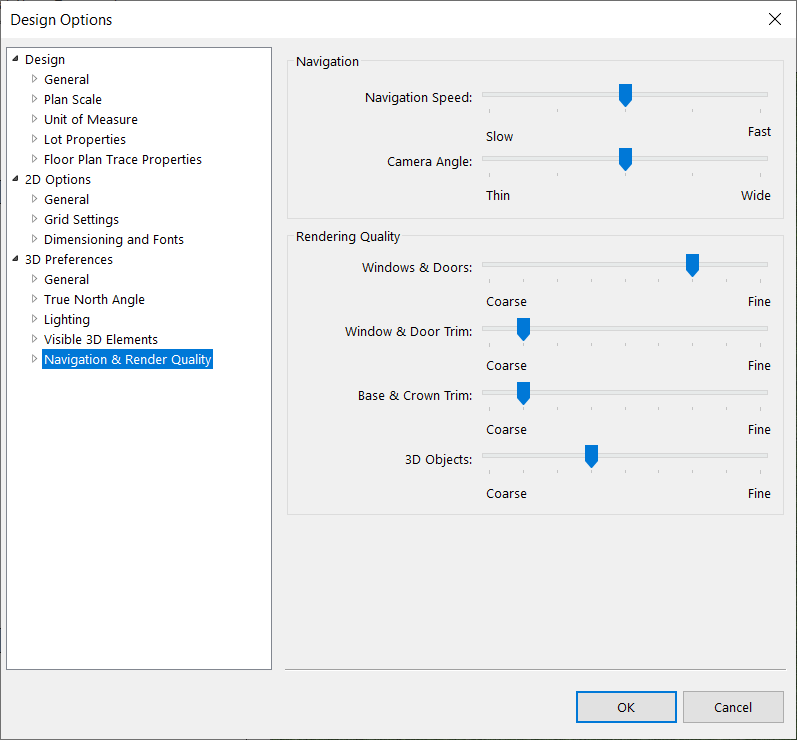Select Plan Scale in the tree

[73, 99]
